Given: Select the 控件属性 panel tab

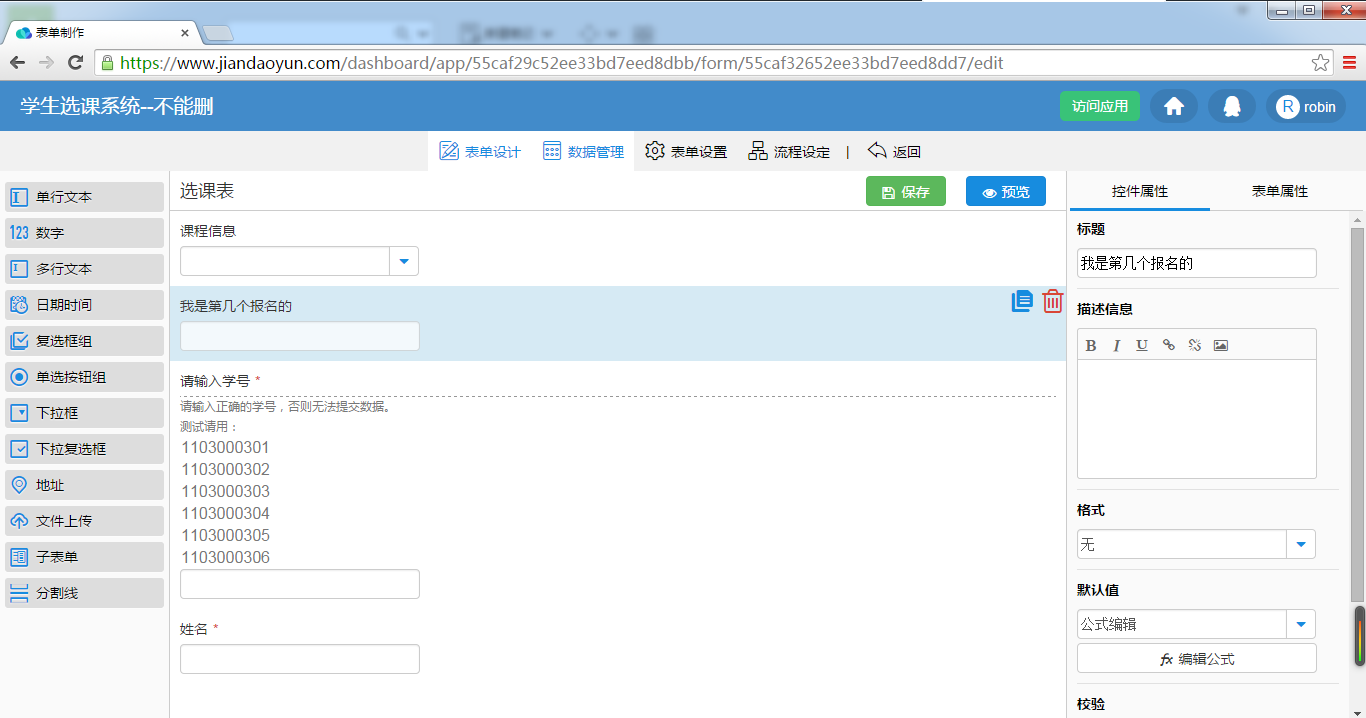Looking at the screenshot, I should click(x=1140, y=191).
